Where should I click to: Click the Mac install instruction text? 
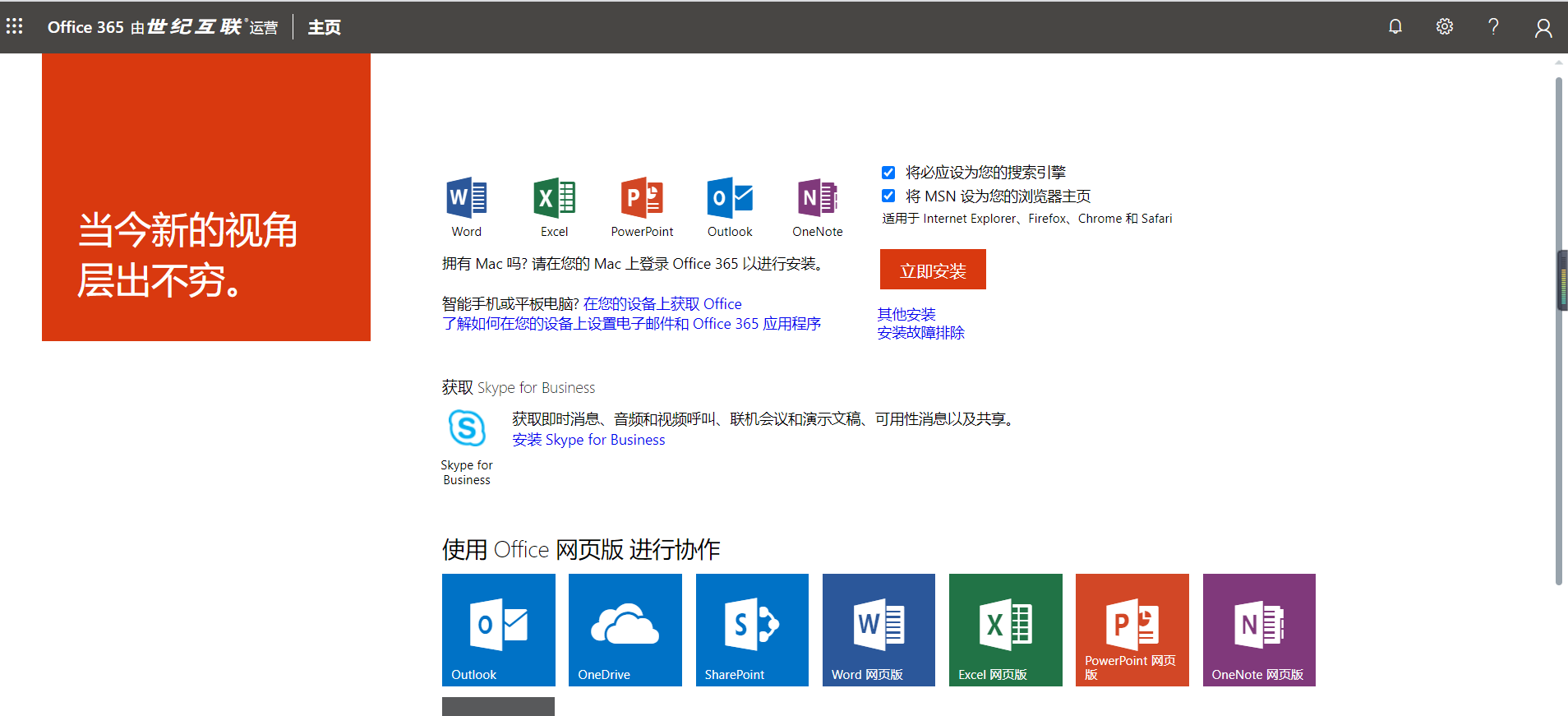633,264
